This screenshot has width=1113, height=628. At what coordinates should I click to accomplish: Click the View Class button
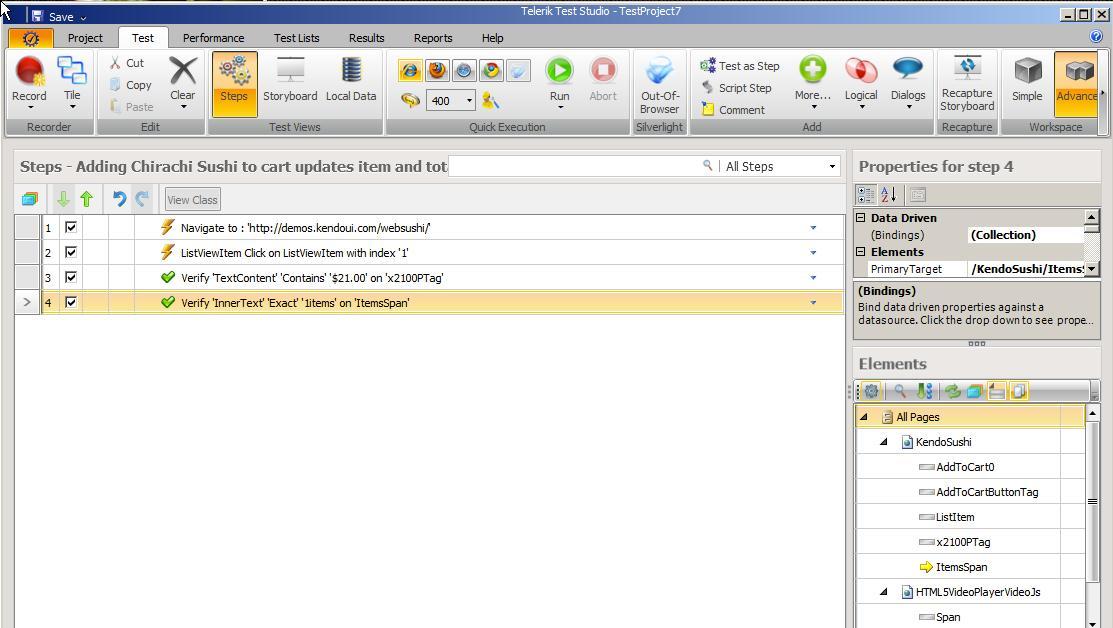tap(192, 200)
